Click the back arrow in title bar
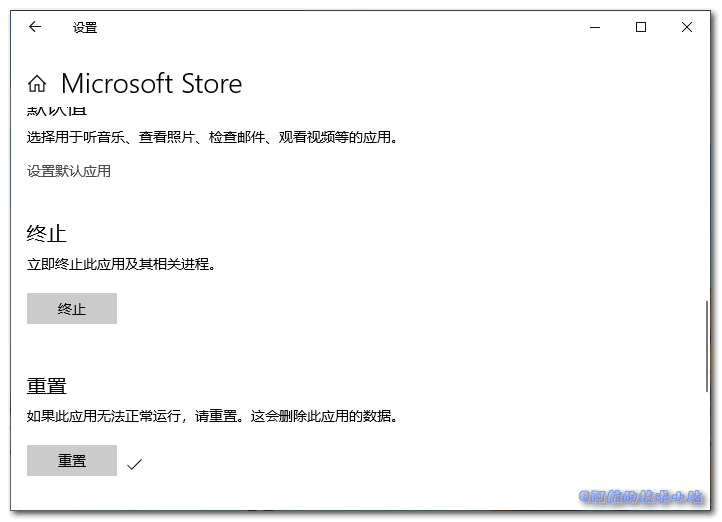Screen dimensions: 722x522 (x=35, y=27)
